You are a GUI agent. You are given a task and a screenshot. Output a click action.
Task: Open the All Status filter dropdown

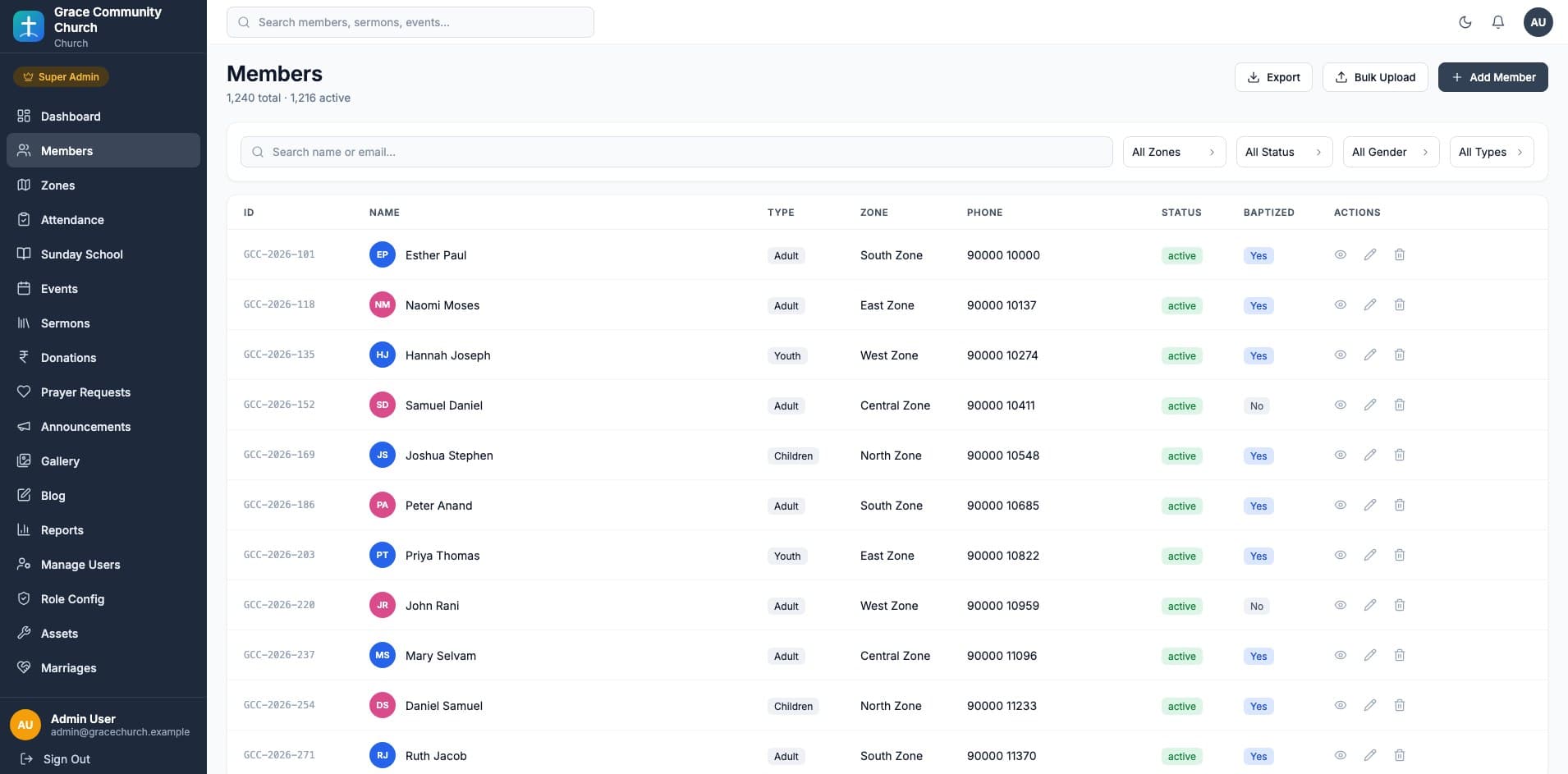(1284, 152)
